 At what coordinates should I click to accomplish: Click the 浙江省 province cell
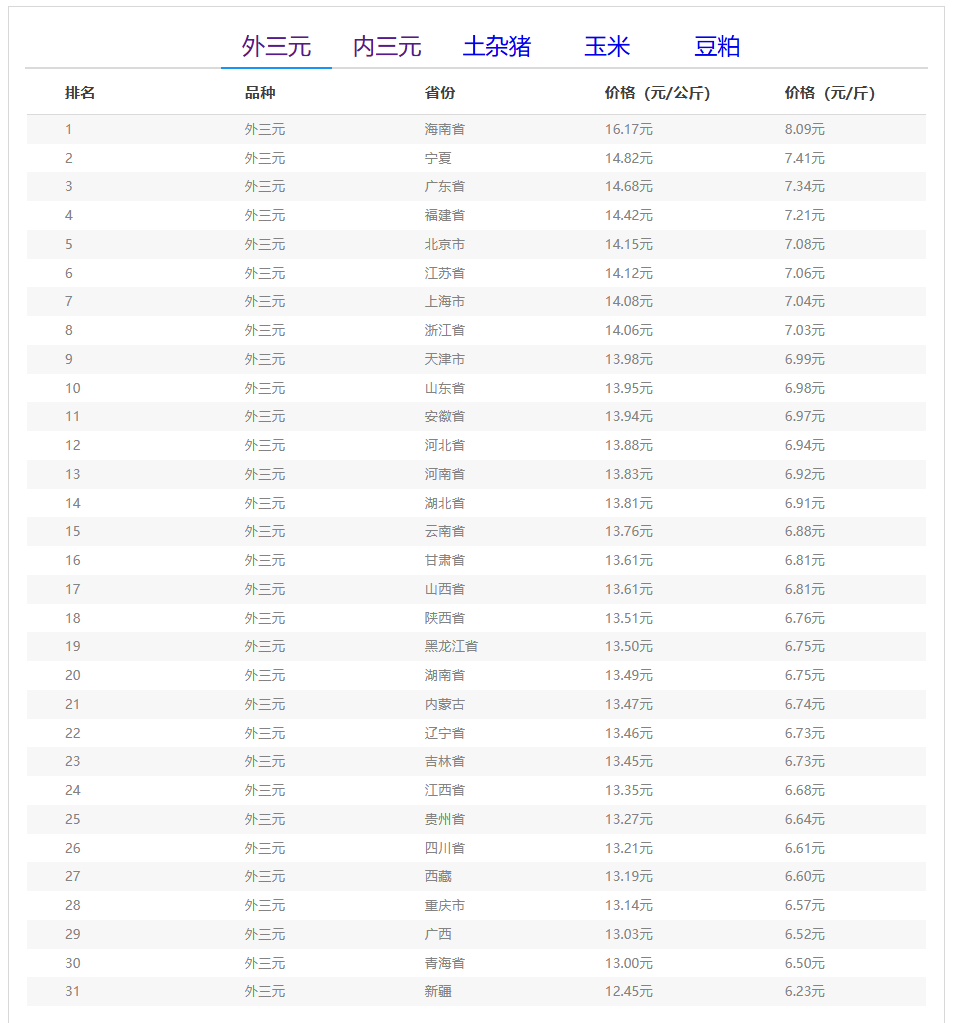[445, 330]
